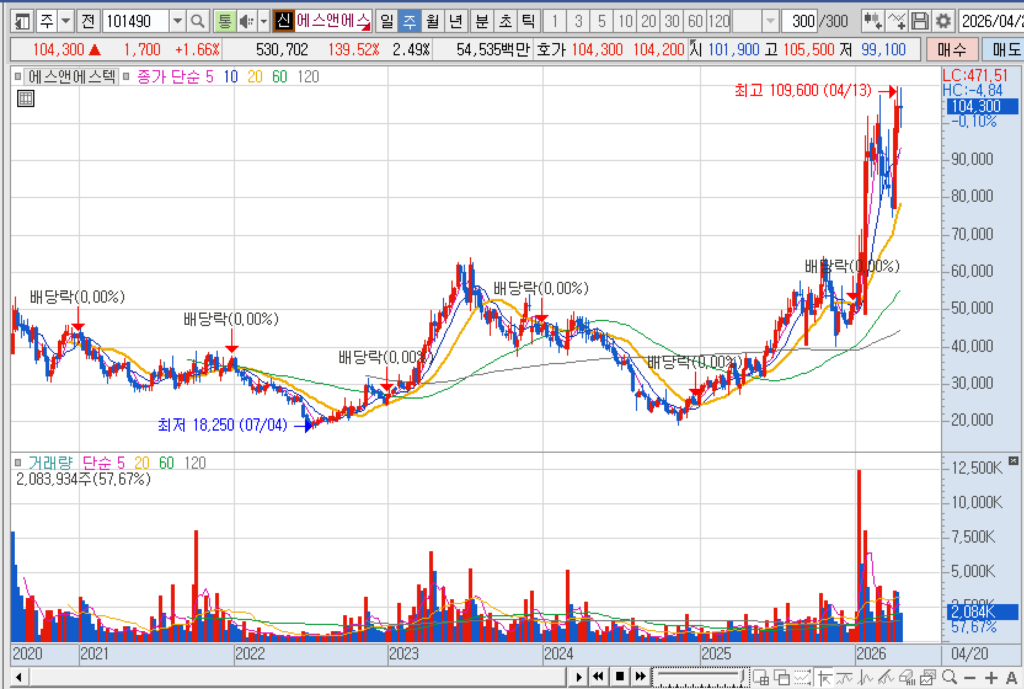Image resolution: width=1024 pixels, height=689 pixels.
Task: Click the 전 button before stock code
Action: (x=88, y=22)
